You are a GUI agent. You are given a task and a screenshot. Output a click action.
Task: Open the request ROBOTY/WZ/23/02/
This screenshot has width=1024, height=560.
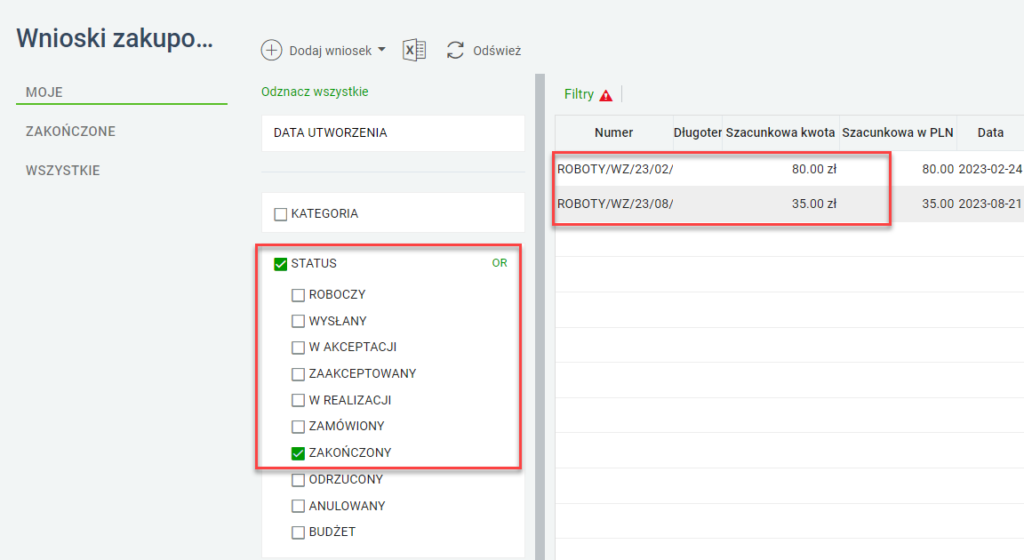(615, 169)
